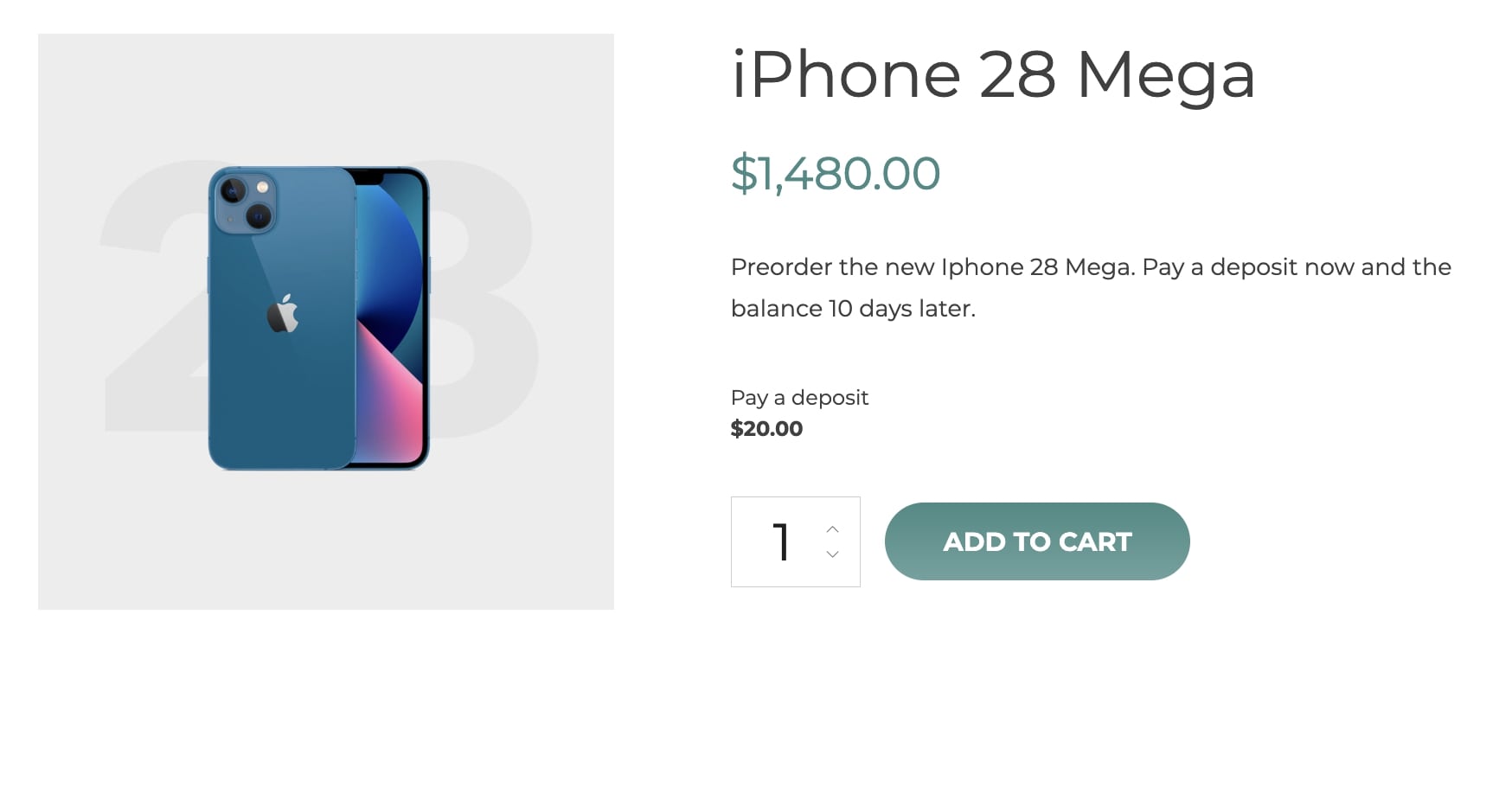Click the 'Pay a deposit' label
The width and height of the screenshot is (1512, 794).
coord(798,398)
